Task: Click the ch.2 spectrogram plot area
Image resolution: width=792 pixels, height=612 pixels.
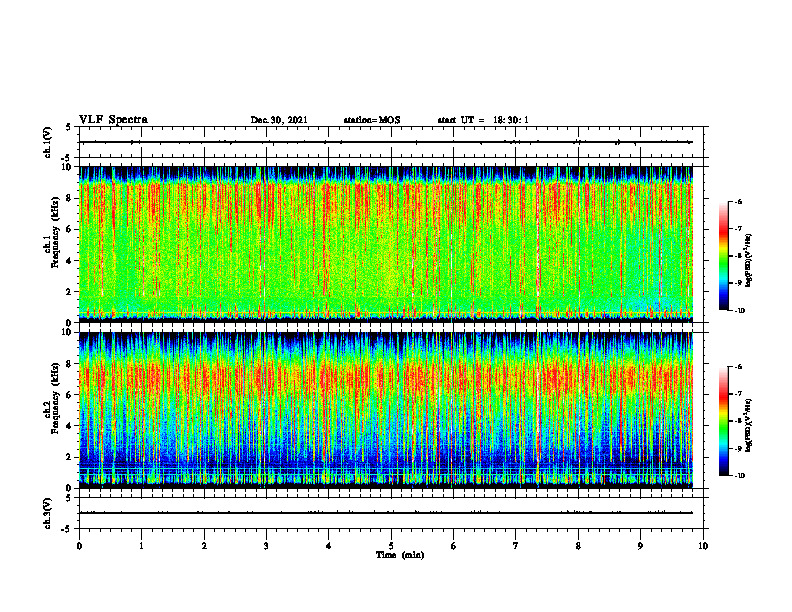Action: (386, 410)
